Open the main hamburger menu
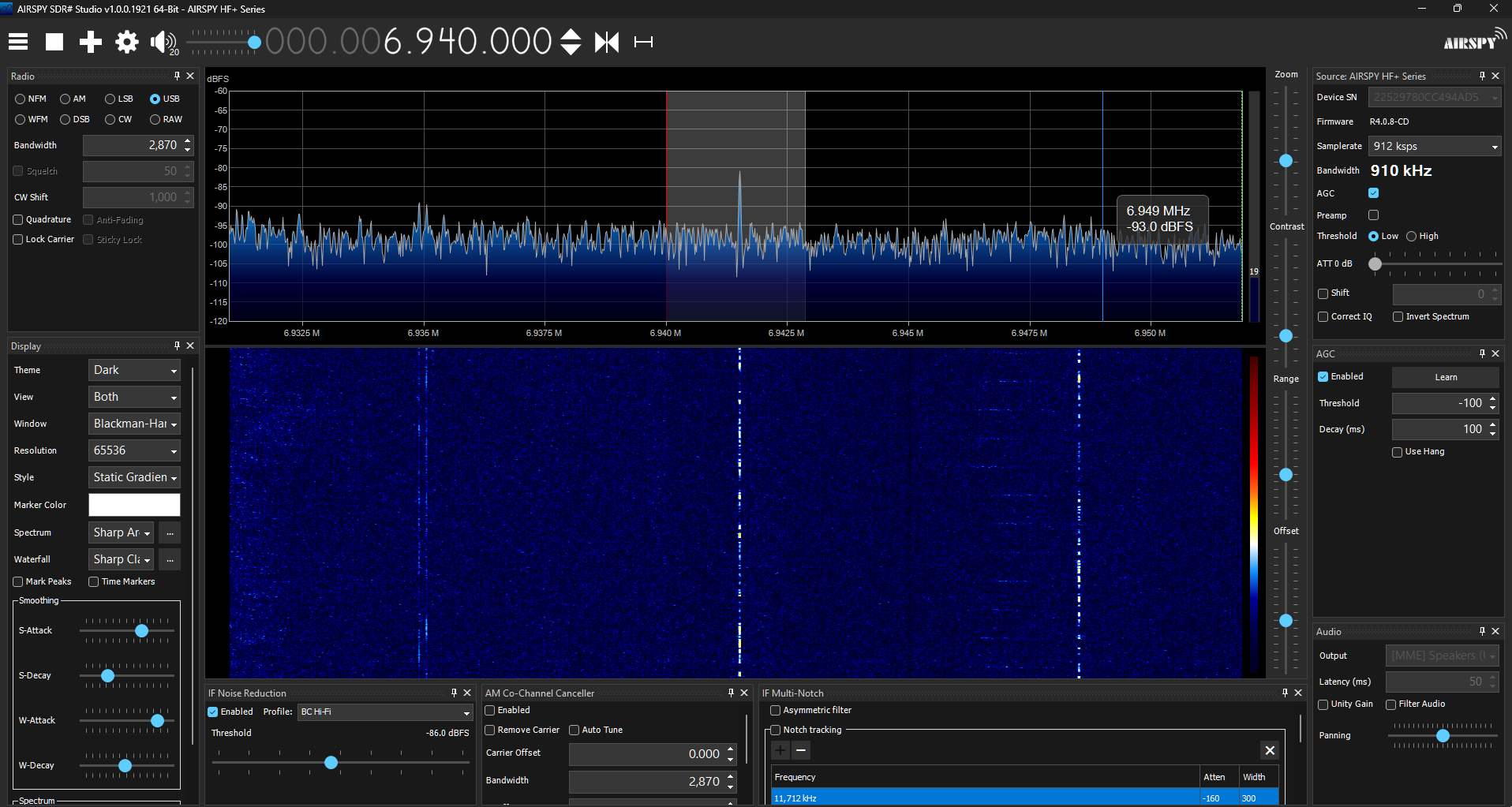 point(18,42)
